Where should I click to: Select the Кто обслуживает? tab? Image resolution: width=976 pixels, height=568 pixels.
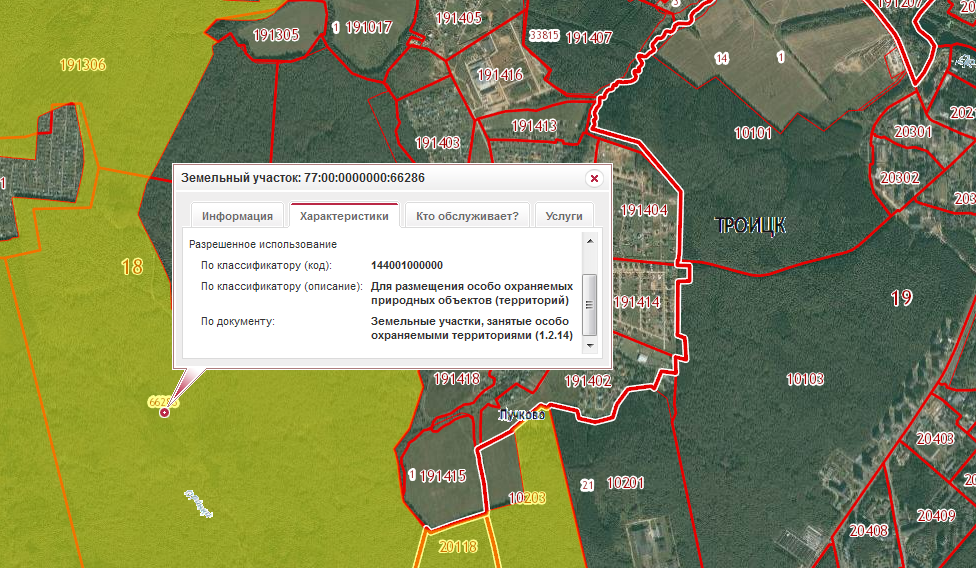467,216
